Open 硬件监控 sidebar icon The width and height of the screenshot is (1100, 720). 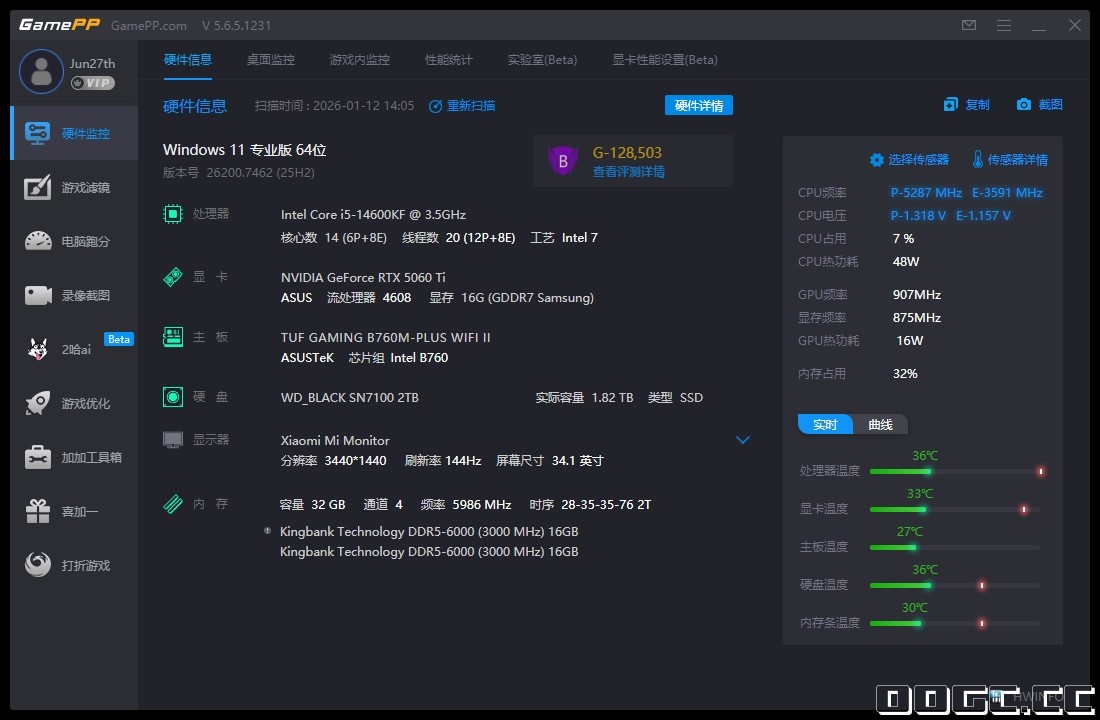(38, 133)
